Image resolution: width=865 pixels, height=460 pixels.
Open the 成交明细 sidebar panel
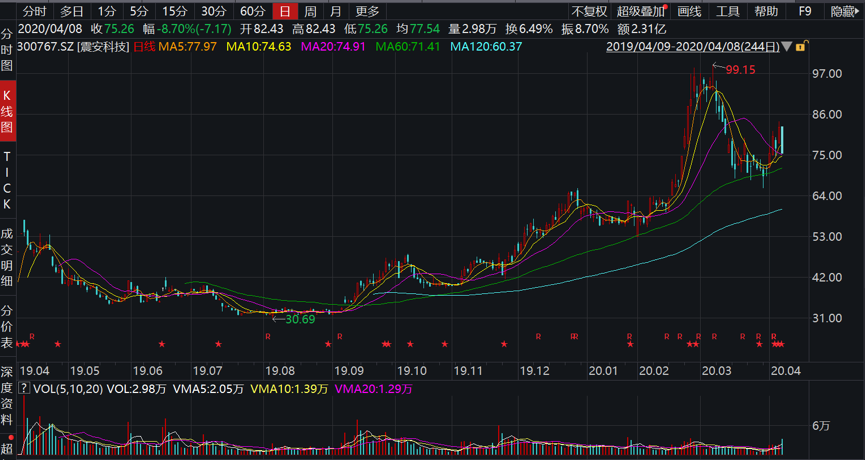pos(7,255)
